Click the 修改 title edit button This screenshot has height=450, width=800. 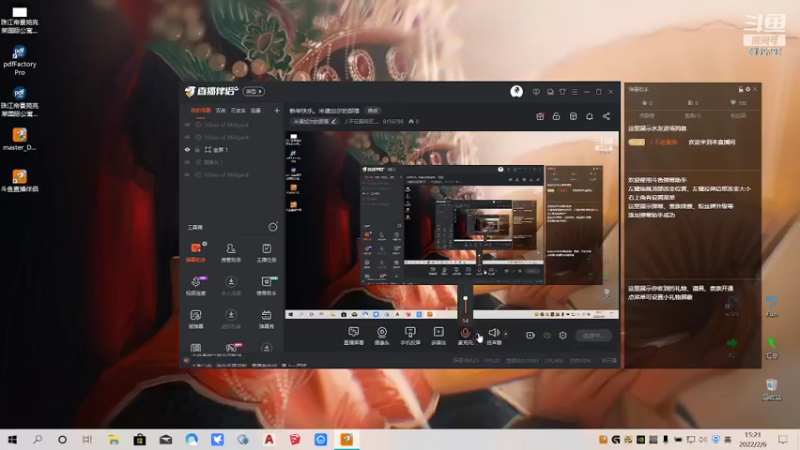[373, 111]
